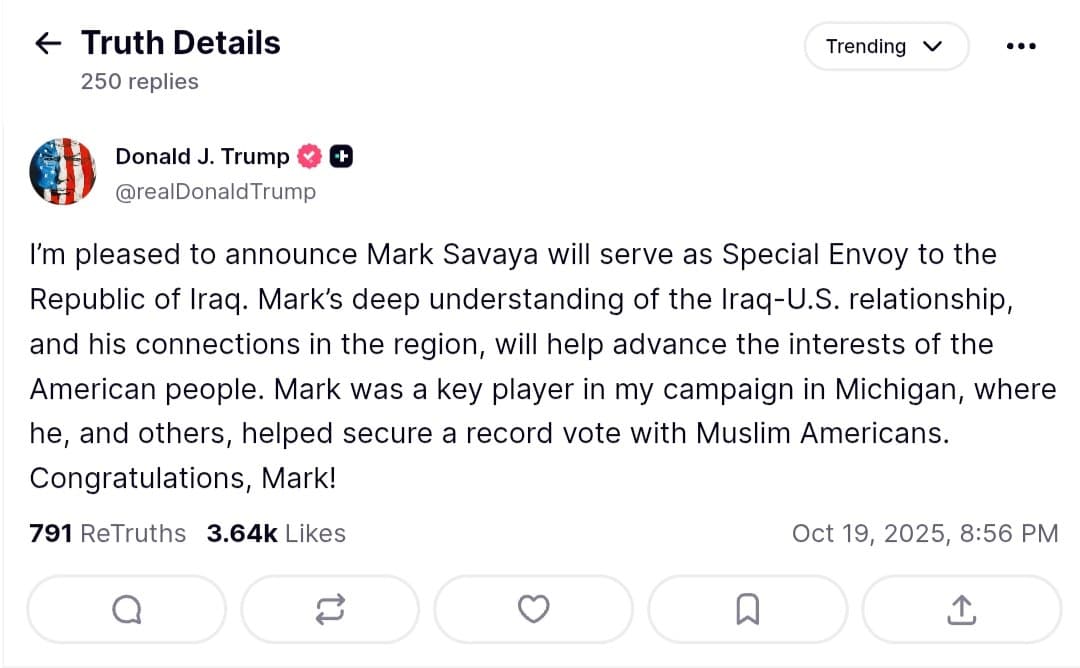Select the Truth Details header
The height and width of the screenshot is (668, 1080).
(x=180, y=42)
